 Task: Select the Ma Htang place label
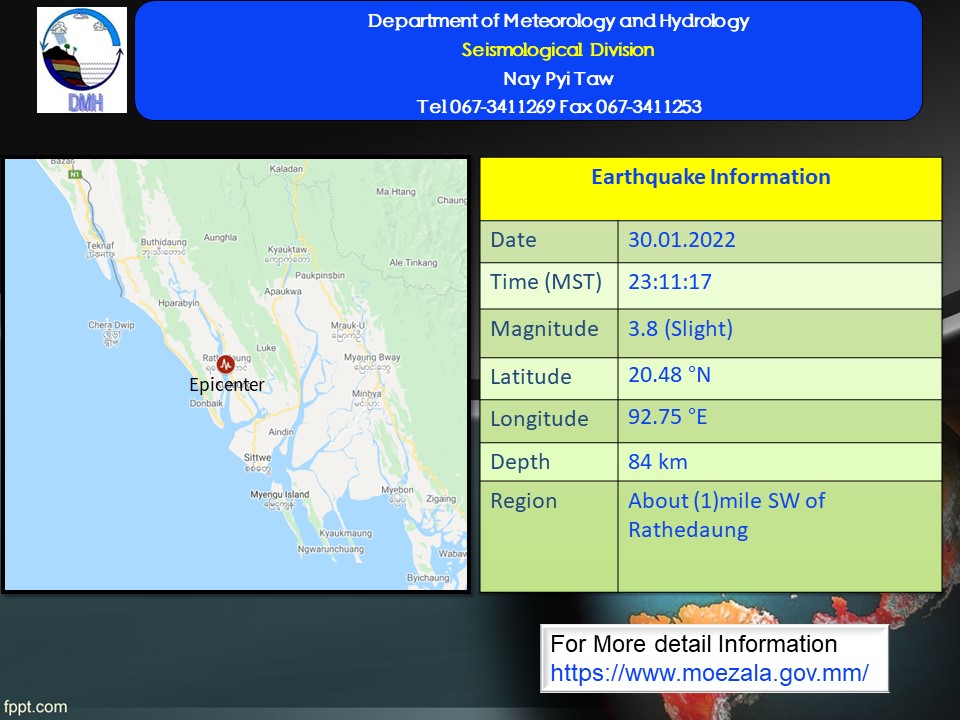click(x=396, y=192)
